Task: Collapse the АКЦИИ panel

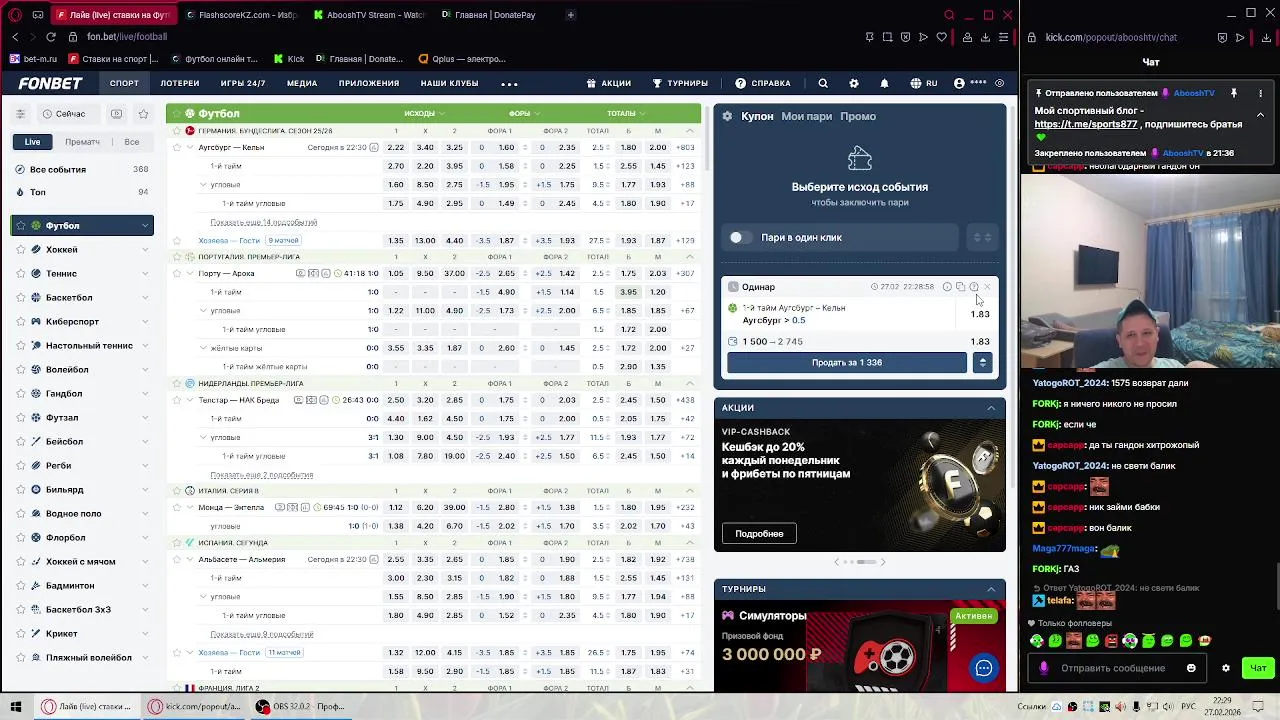Action: 991,408
